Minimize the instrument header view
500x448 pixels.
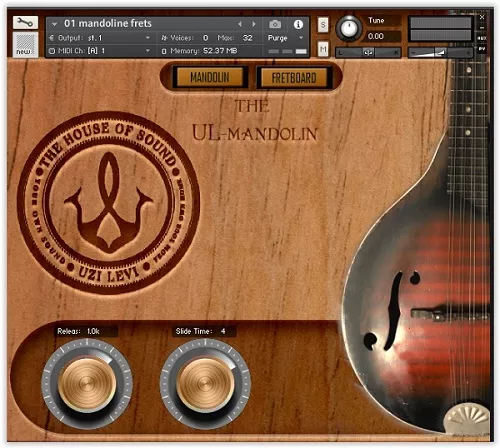click(x=482, y=27)
